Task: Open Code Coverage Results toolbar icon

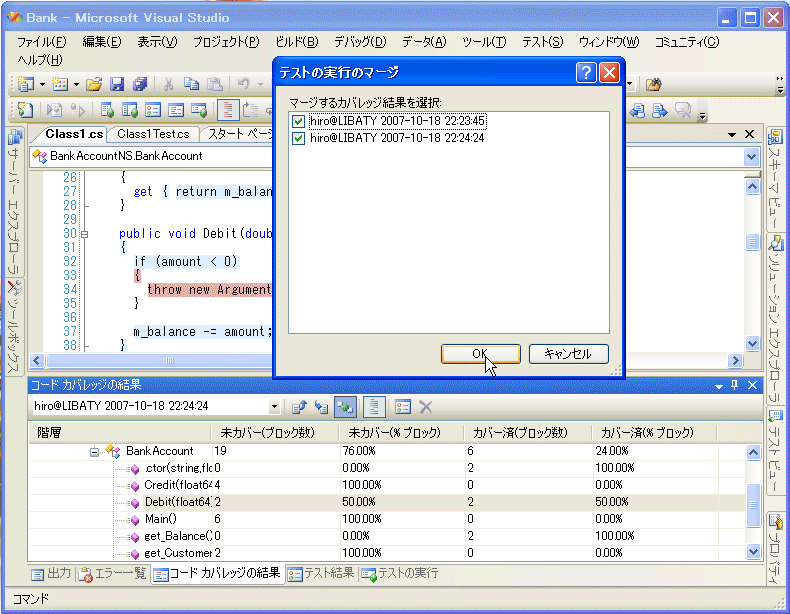Action: (x=176, y=110)
